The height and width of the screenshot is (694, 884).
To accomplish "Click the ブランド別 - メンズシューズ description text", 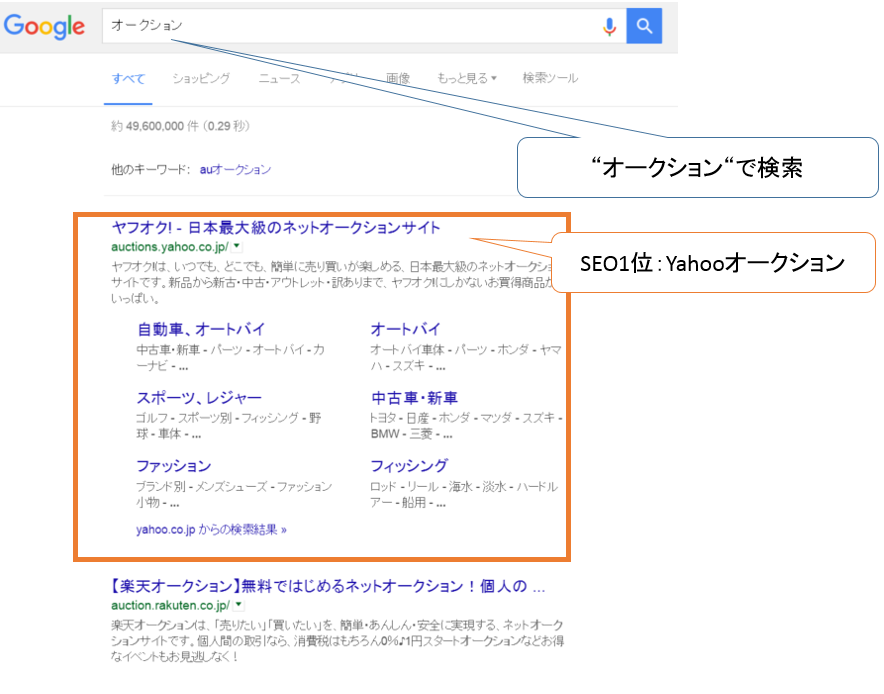I will point(234,494).
